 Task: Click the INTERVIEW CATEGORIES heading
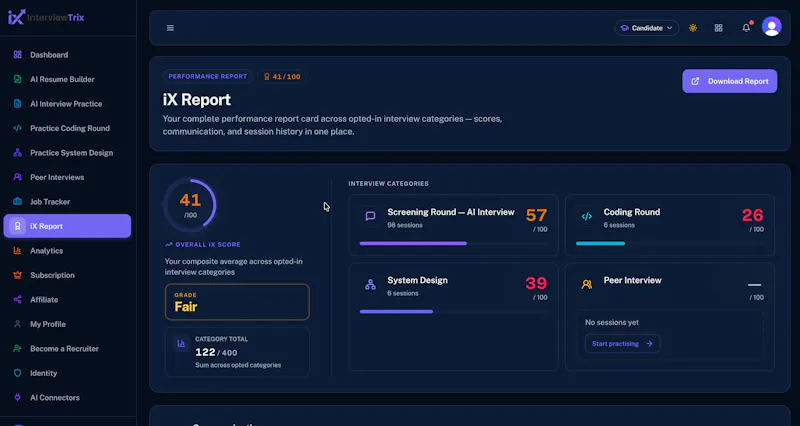388,183
